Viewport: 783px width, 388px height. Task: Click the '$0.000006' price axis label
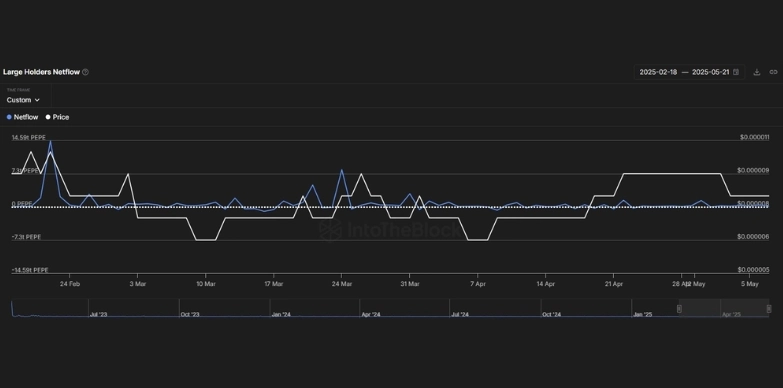pos(753,237)
